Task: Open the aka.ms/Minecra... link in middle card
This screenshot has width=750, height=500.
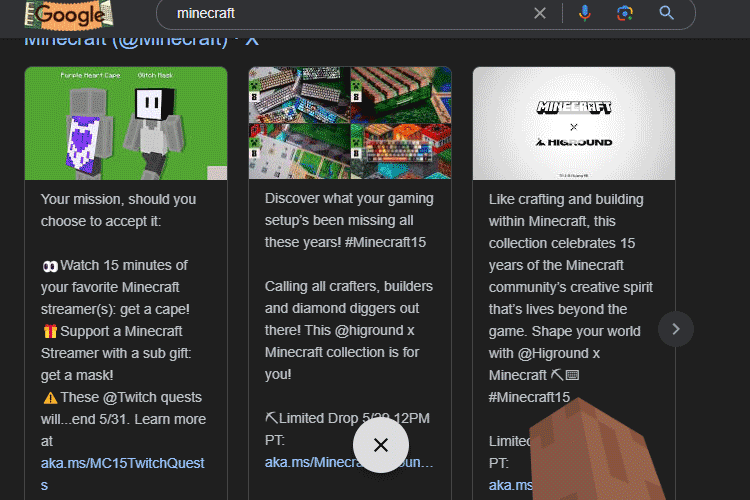Action: (x=349, y=462)
